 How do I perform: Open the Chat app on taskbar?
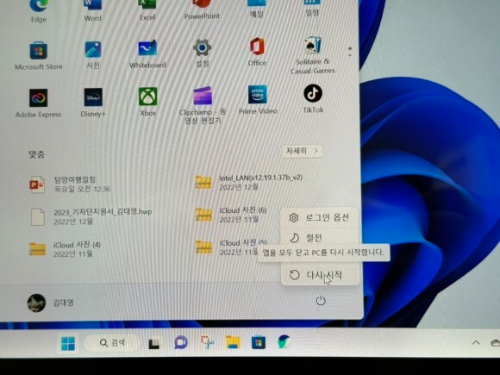[x=181, y=343]
